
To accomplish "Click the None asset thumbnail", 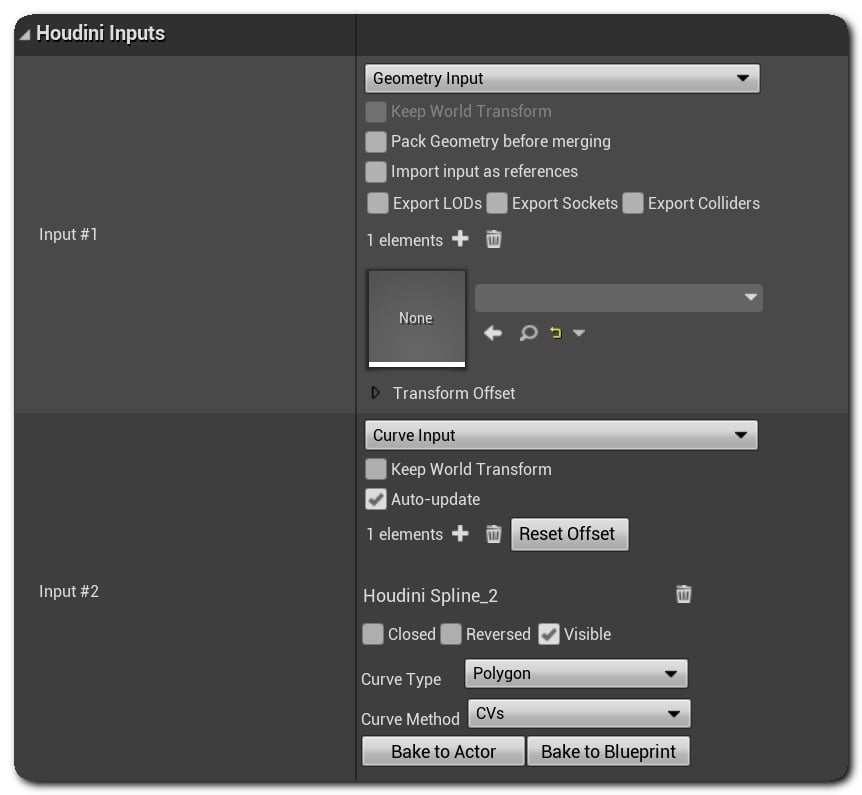I will click(x=416, y=318).
